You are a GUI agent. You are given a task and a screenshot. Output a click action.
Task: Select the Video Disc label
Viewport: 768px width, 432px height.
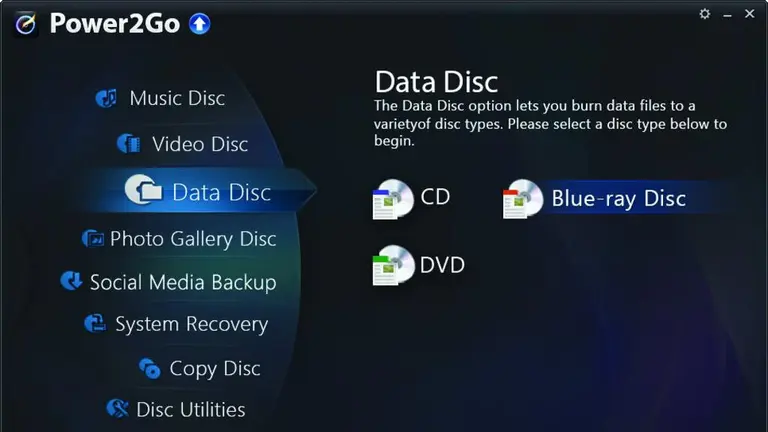coord(200,144)
